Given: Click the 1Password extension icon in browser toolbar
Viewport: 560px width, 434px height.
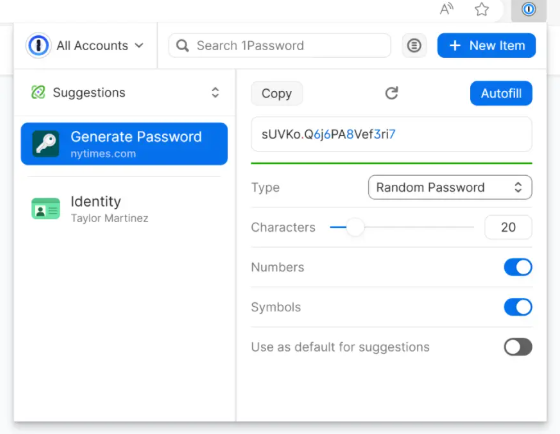Looking at the screenshot, I should coord(528,9).
